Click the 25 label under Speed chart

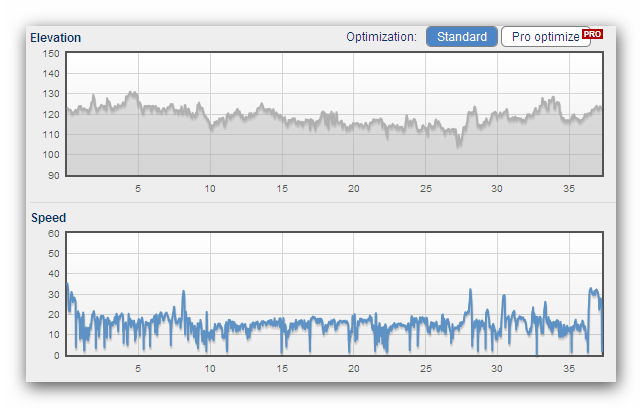click(426, 369)
